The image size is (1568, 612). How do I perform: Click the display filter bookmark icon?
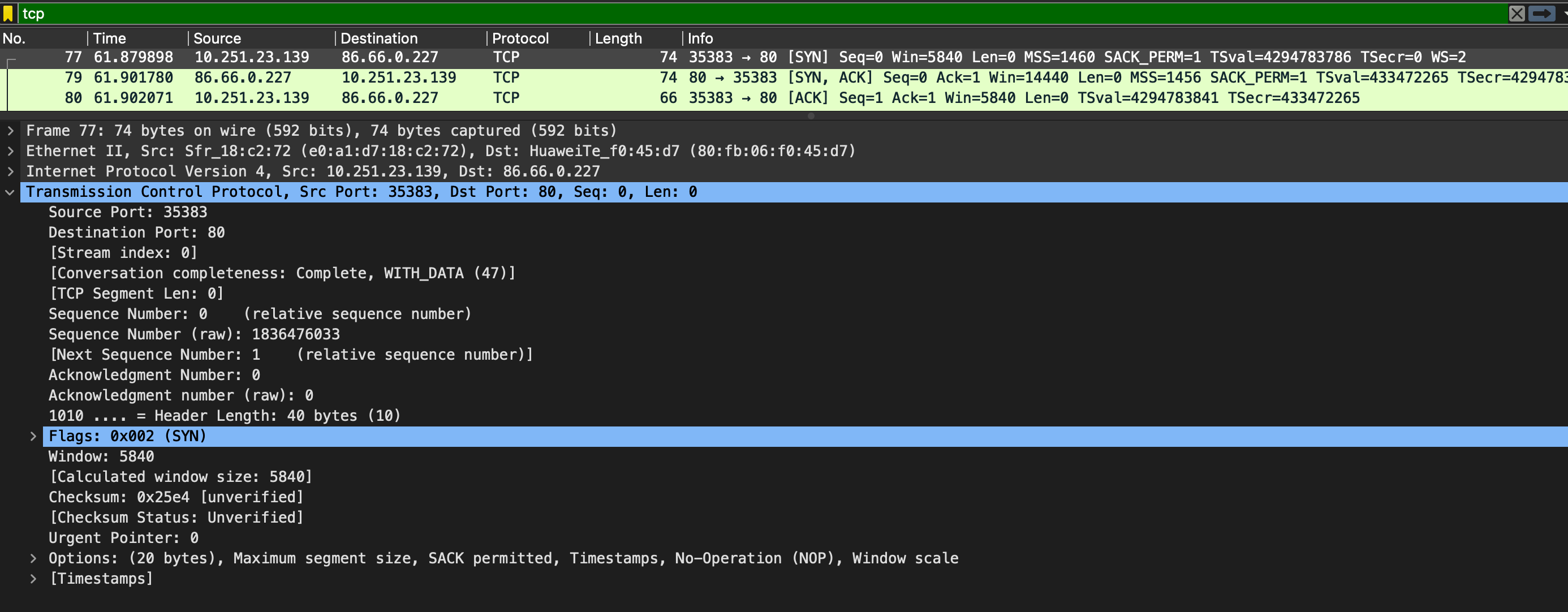point(8,14)
